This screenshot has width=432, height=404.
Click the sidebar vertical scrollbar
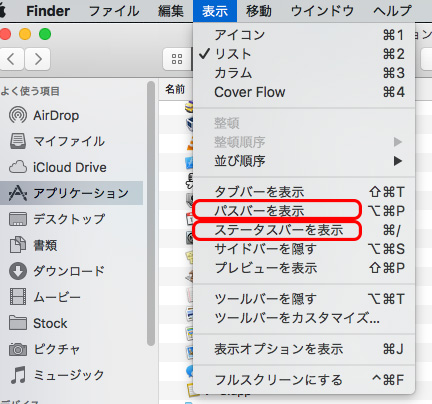click(x=151, y=213)
